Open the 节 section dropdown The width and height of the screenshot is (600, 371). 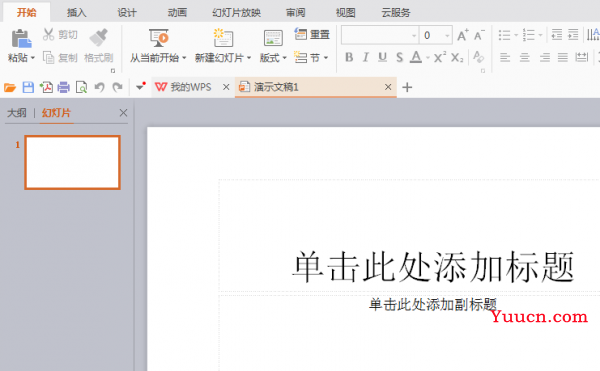326,58
